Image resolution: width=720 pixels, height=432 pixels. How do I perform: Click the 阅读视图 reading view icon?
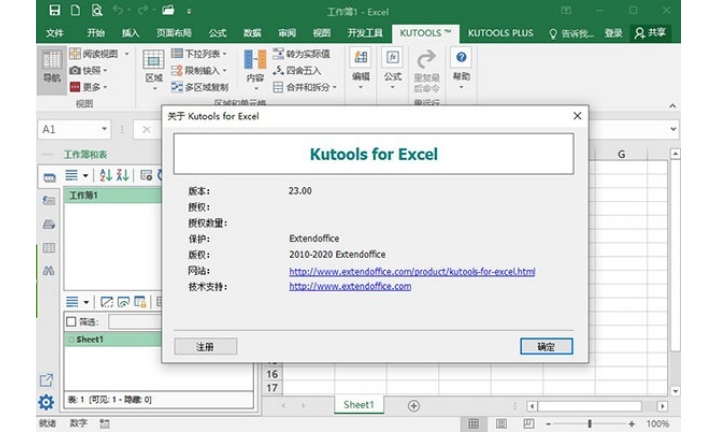click(75, 54)
